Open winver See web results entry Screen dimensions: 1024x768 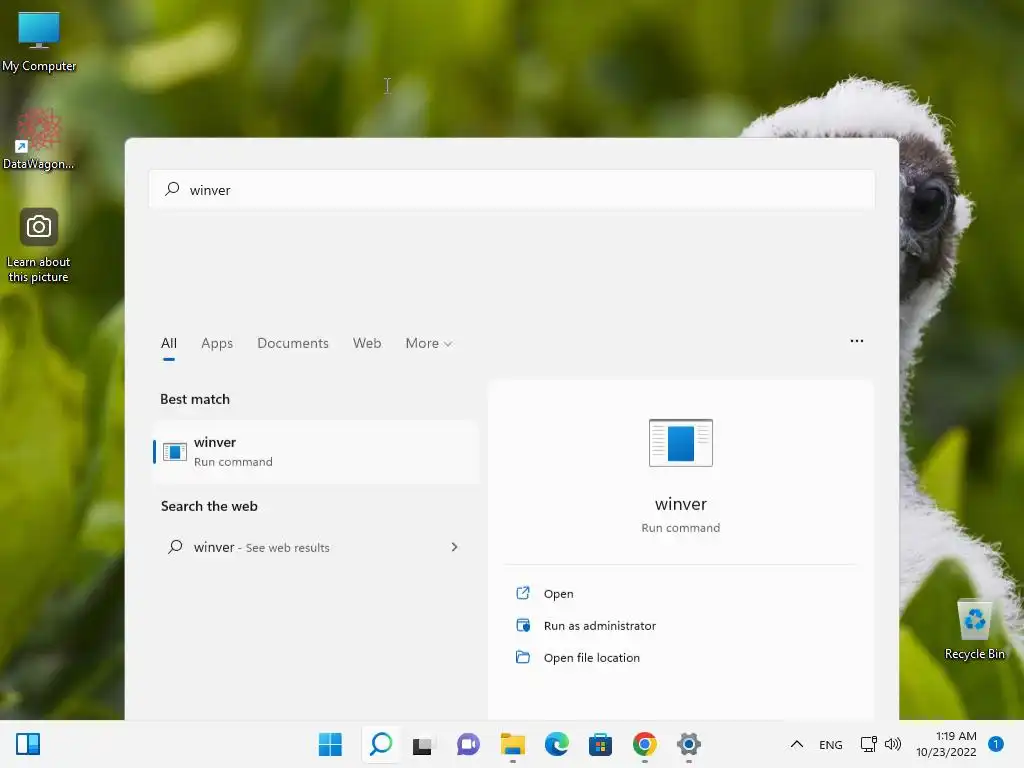click(316, 547)
